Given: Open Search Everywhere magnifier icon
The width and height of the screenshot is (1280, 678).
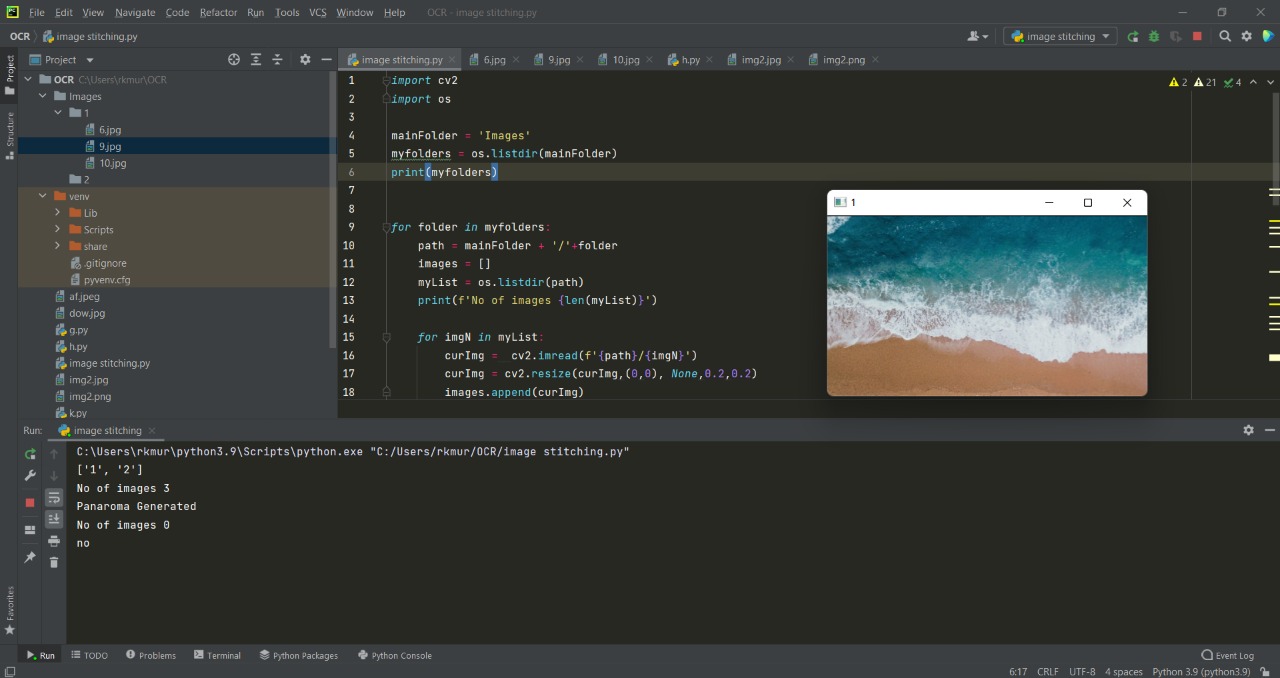Looking at the screenshot, I should tap(1225, 36).
